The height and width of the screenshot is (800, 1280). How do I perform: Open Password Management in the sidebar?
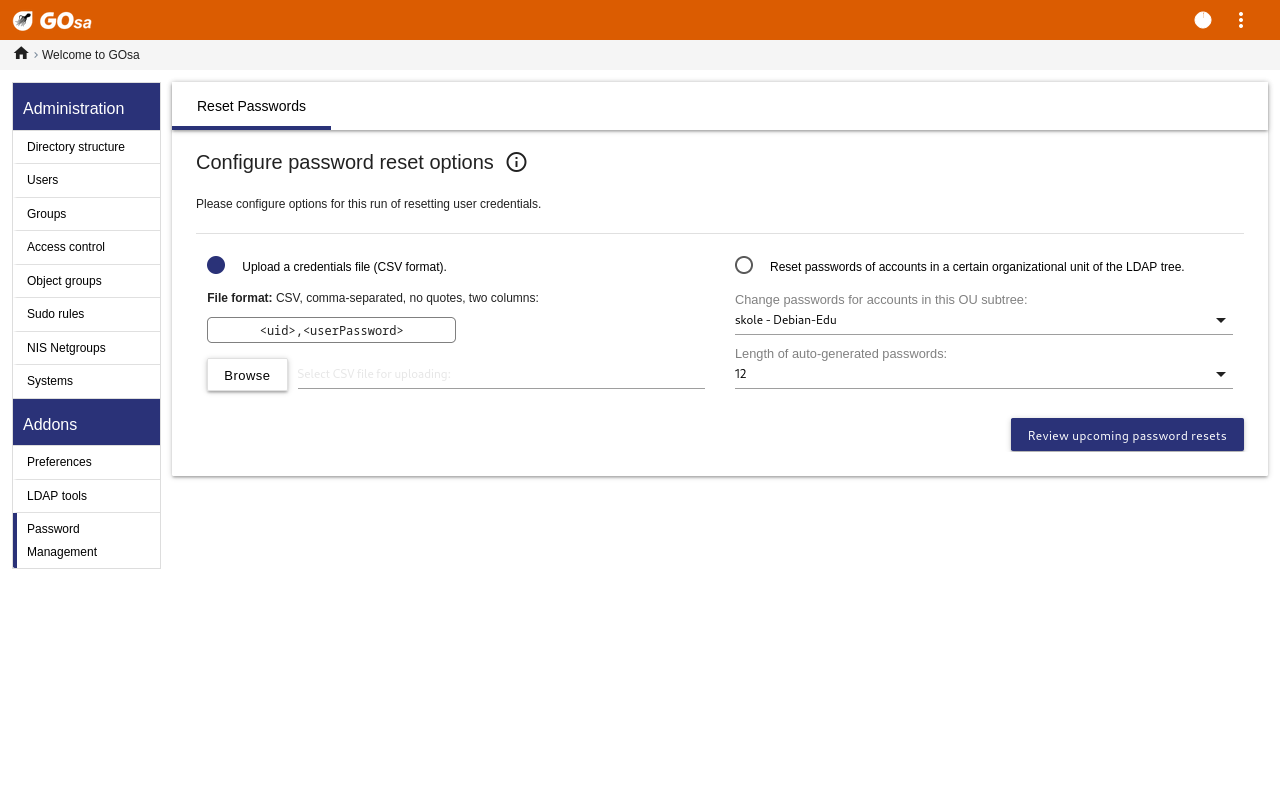coord(62,540)
